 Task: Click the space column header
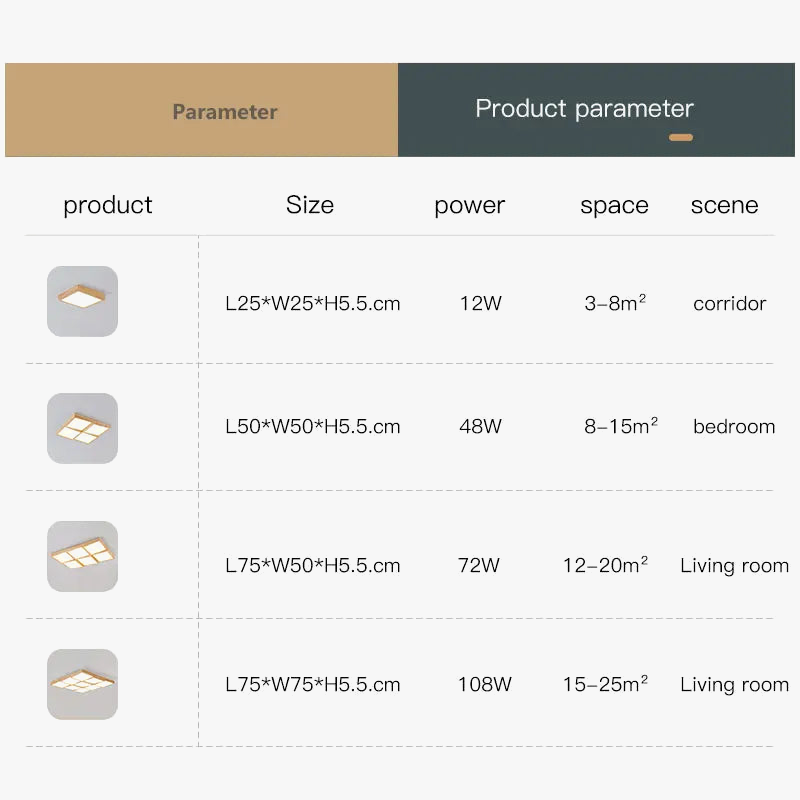(614, 206)
